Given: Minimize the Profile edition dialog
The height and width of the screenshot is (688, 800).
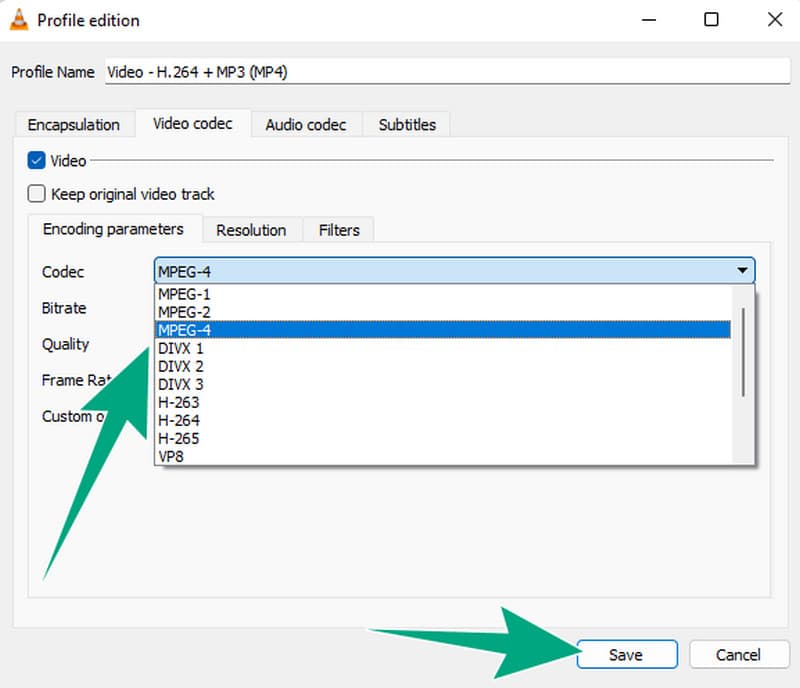Looking at the screenshot, I should 648,20.
